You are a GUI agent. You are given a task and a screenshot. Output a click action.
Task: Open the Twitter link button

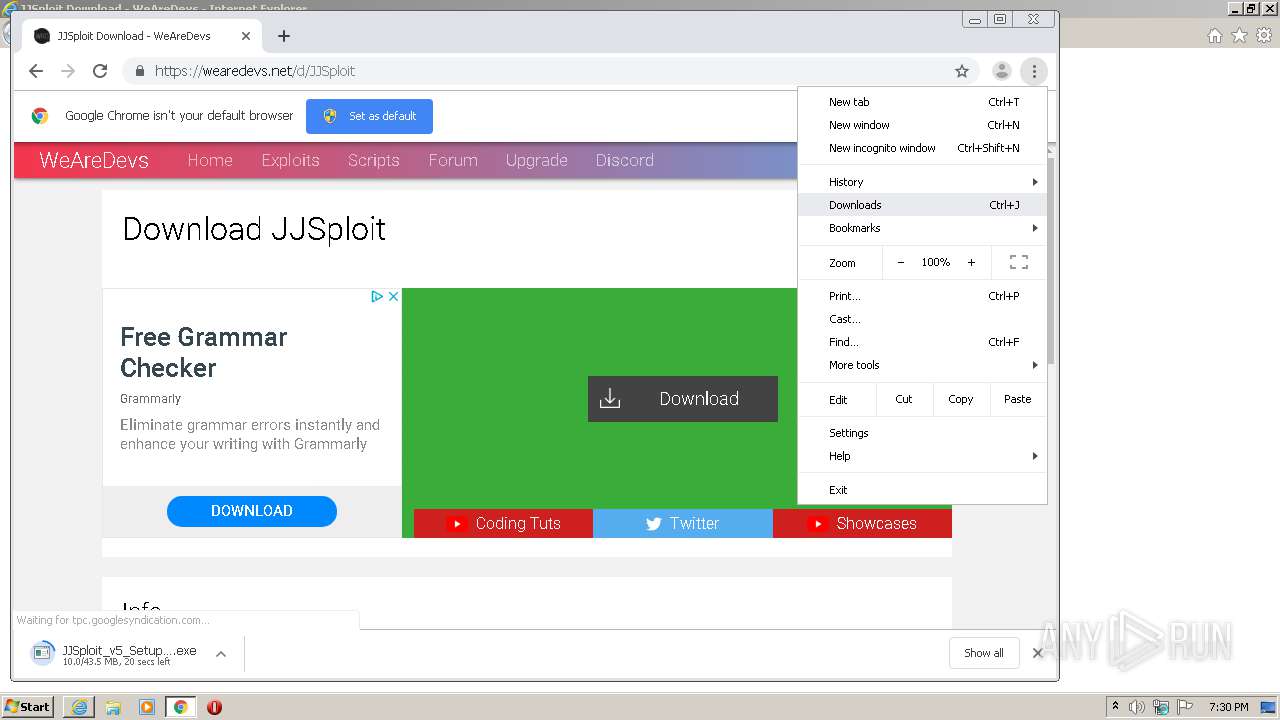[683, 523]
